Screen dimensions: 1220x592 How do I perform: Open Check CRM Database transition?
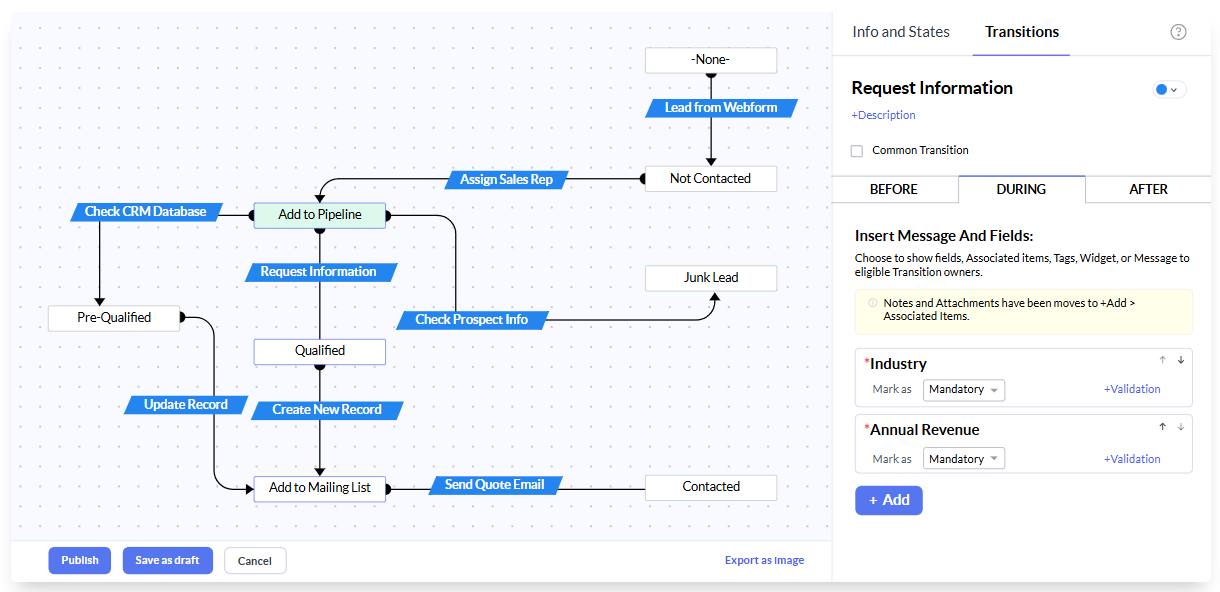click(x=146, y=212)
